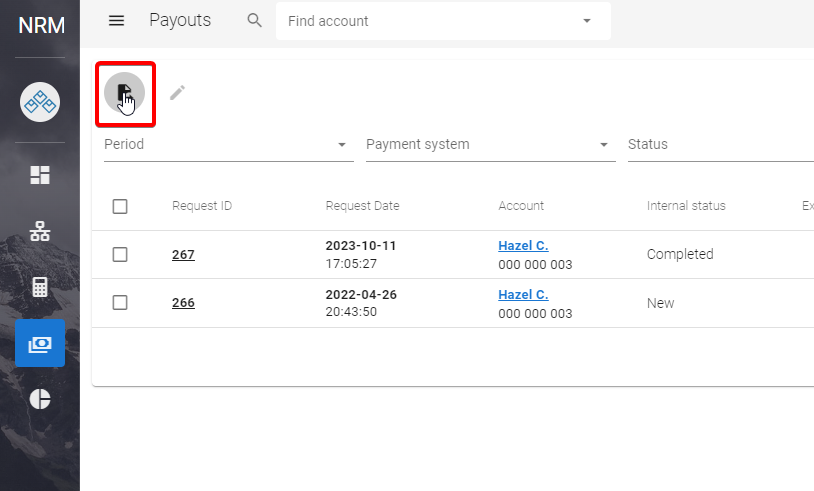Click the company logo in sidebar
The height and width of the screenshot is (491, 814).
40,101
